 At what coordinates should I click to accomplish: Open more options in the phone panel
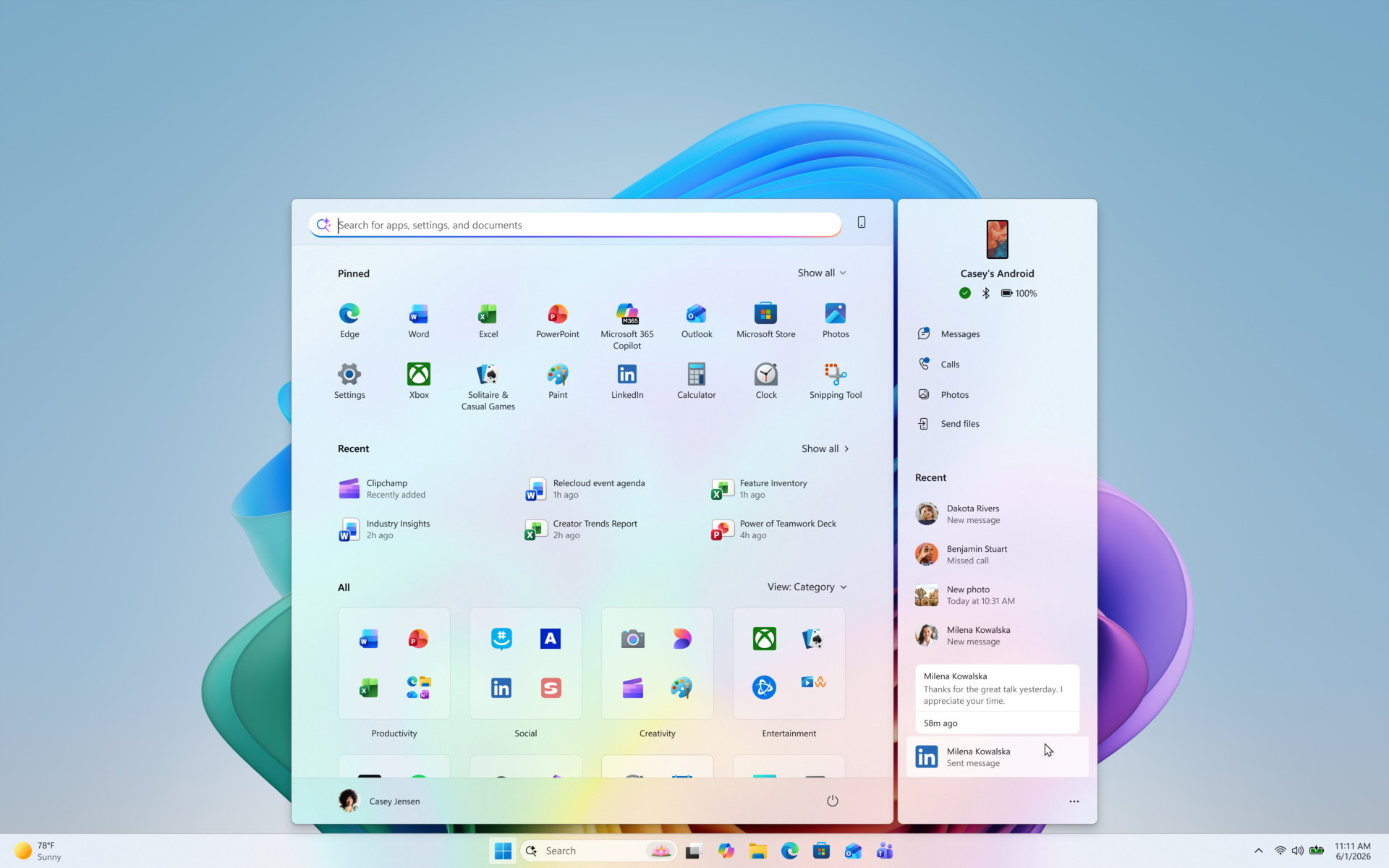point(1074,801)
